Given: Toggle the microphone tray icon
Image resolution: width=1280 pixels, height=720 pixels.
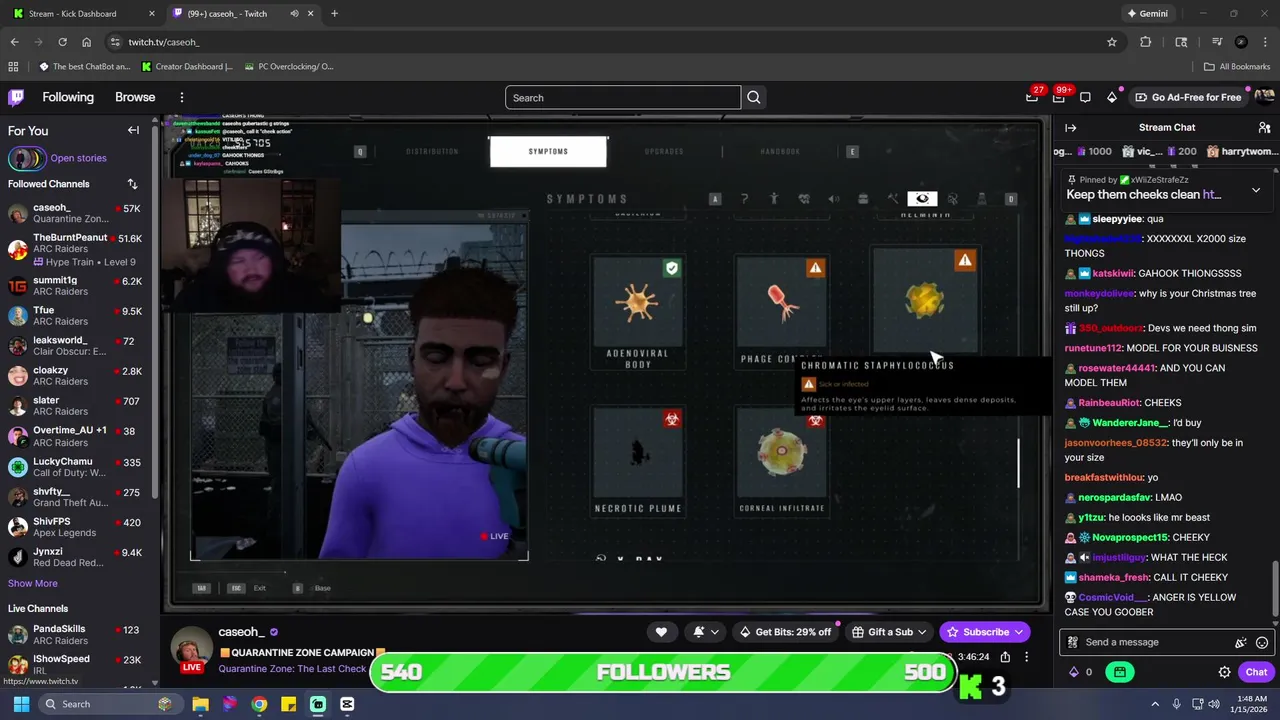Looking at the screenshot, I should click(1176, 704).
